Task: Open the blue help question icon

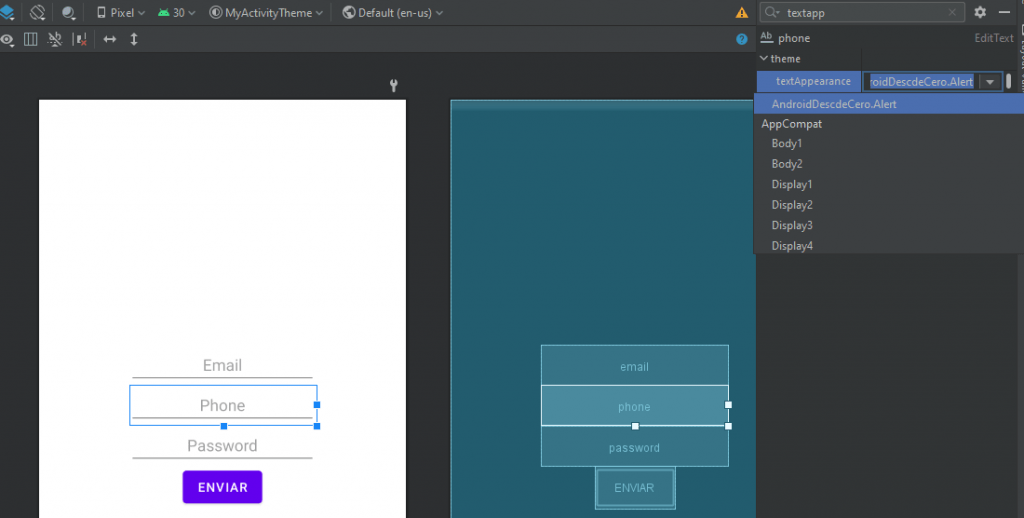Action: tap(741, 39)
